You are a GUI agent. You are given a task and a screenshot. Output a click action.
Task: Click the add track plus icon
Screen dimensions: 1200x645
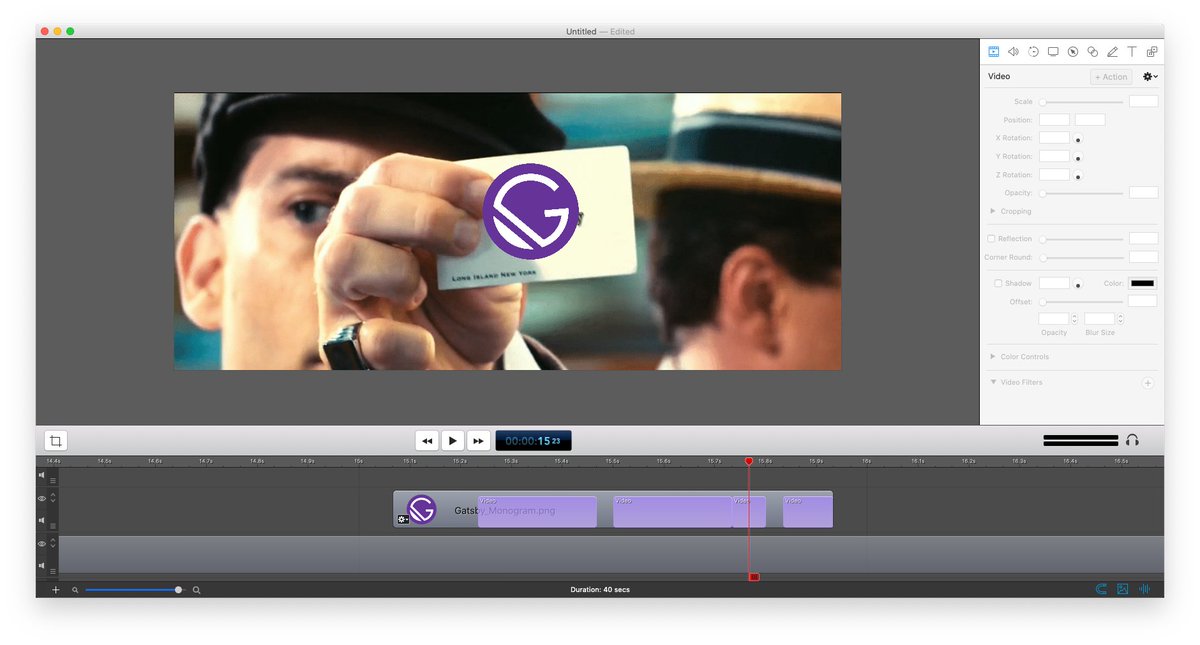coord(56,590)
